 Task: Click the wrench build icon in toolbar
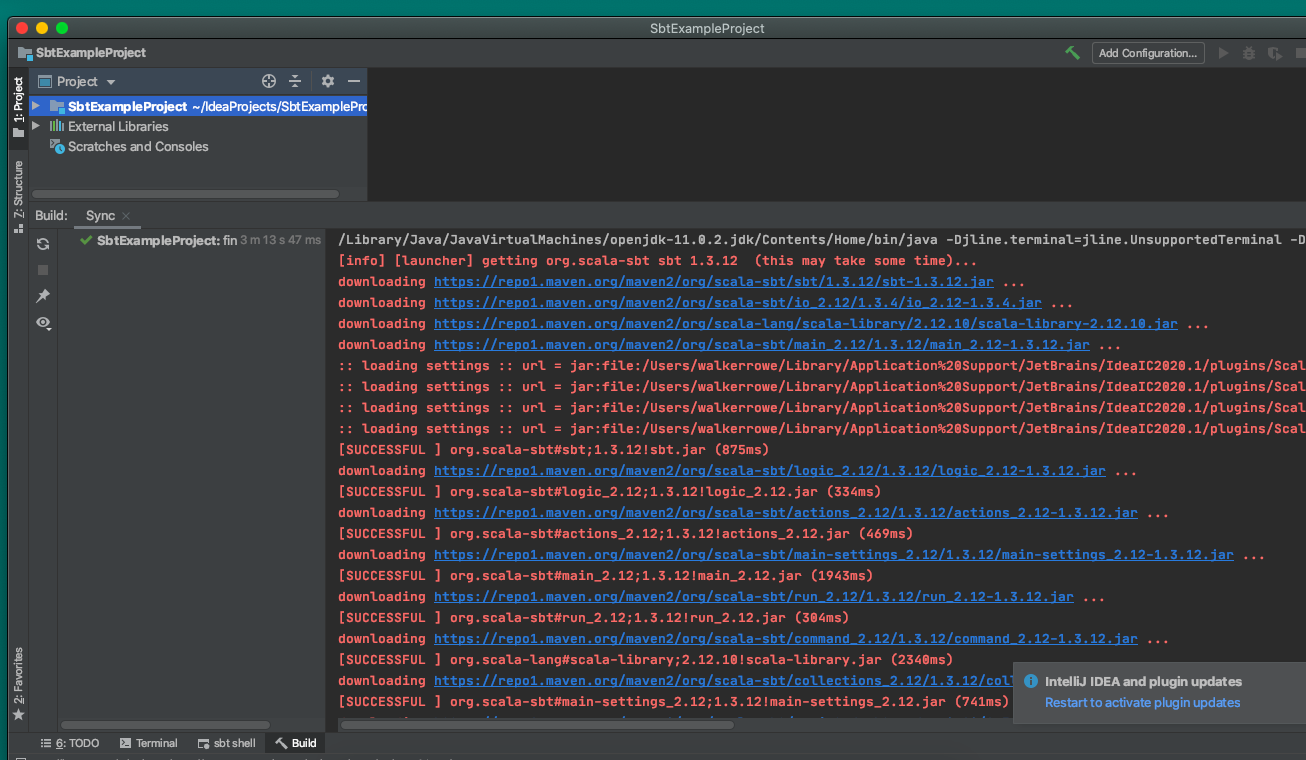tap(1071, 52)
